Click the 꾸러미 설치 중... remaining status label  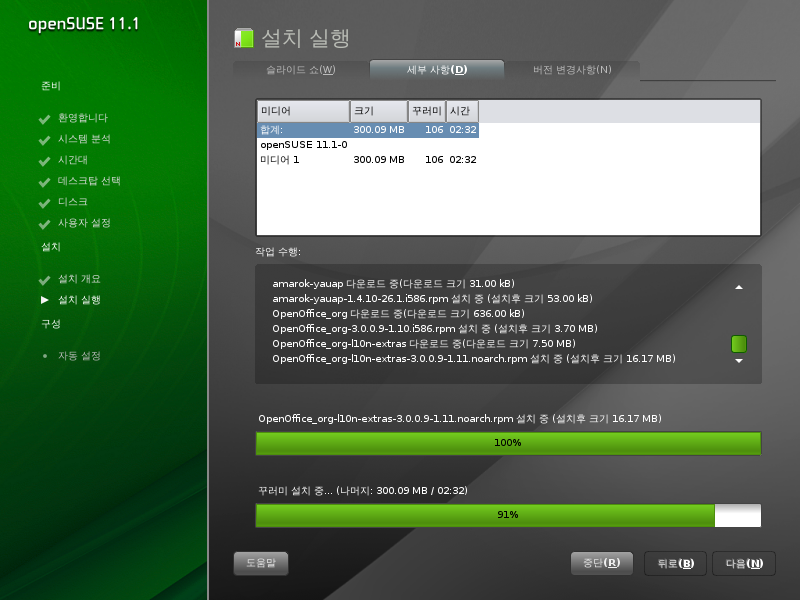(363, 491)
